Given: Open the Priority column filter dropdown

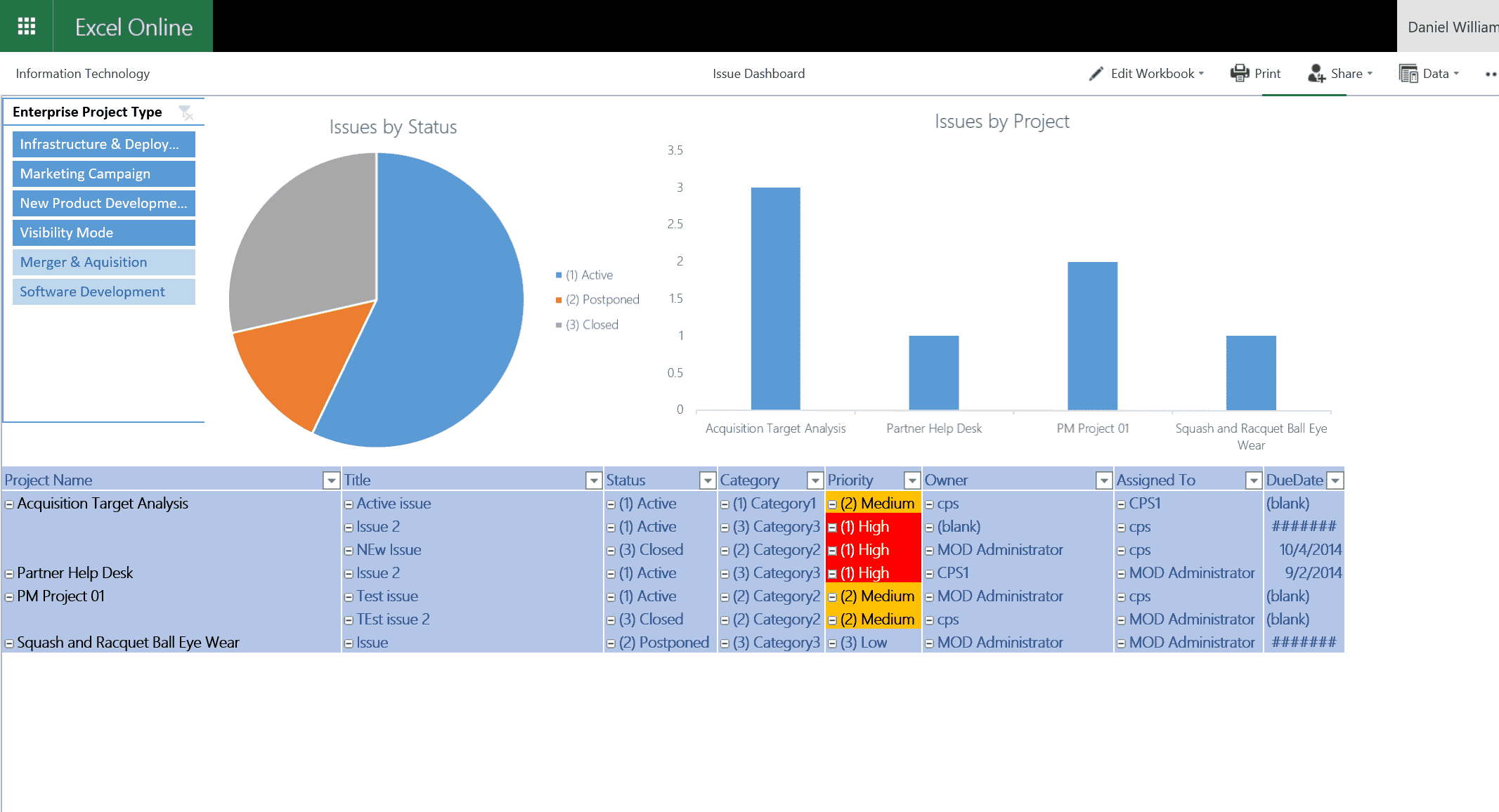Looking at the screenshot, I should 912,480.
